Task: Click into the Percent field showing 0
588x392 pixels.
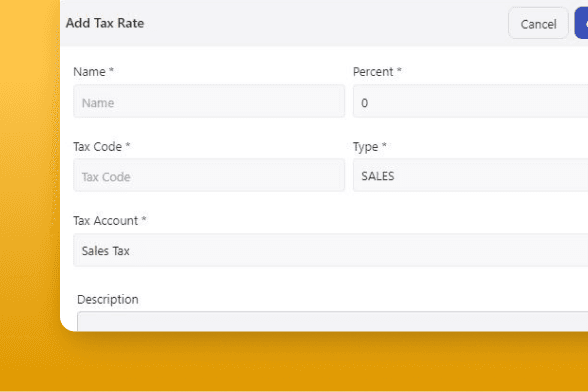Action: coord(470,101)
